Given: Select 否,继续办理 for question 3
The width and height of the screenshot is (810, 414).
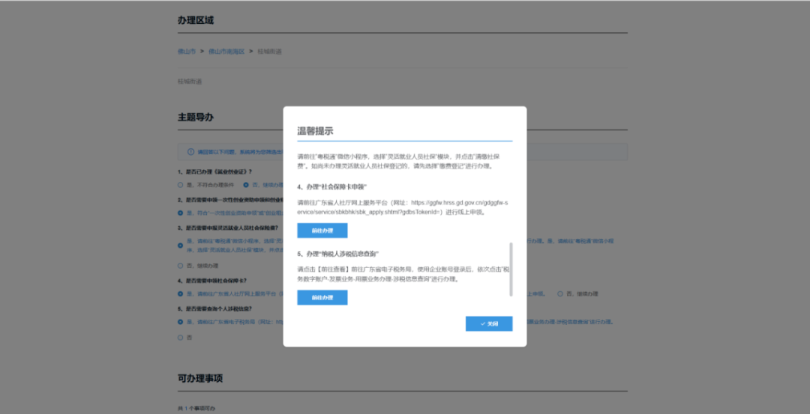Looking at the screenshot, I should [x=180, y=266].
